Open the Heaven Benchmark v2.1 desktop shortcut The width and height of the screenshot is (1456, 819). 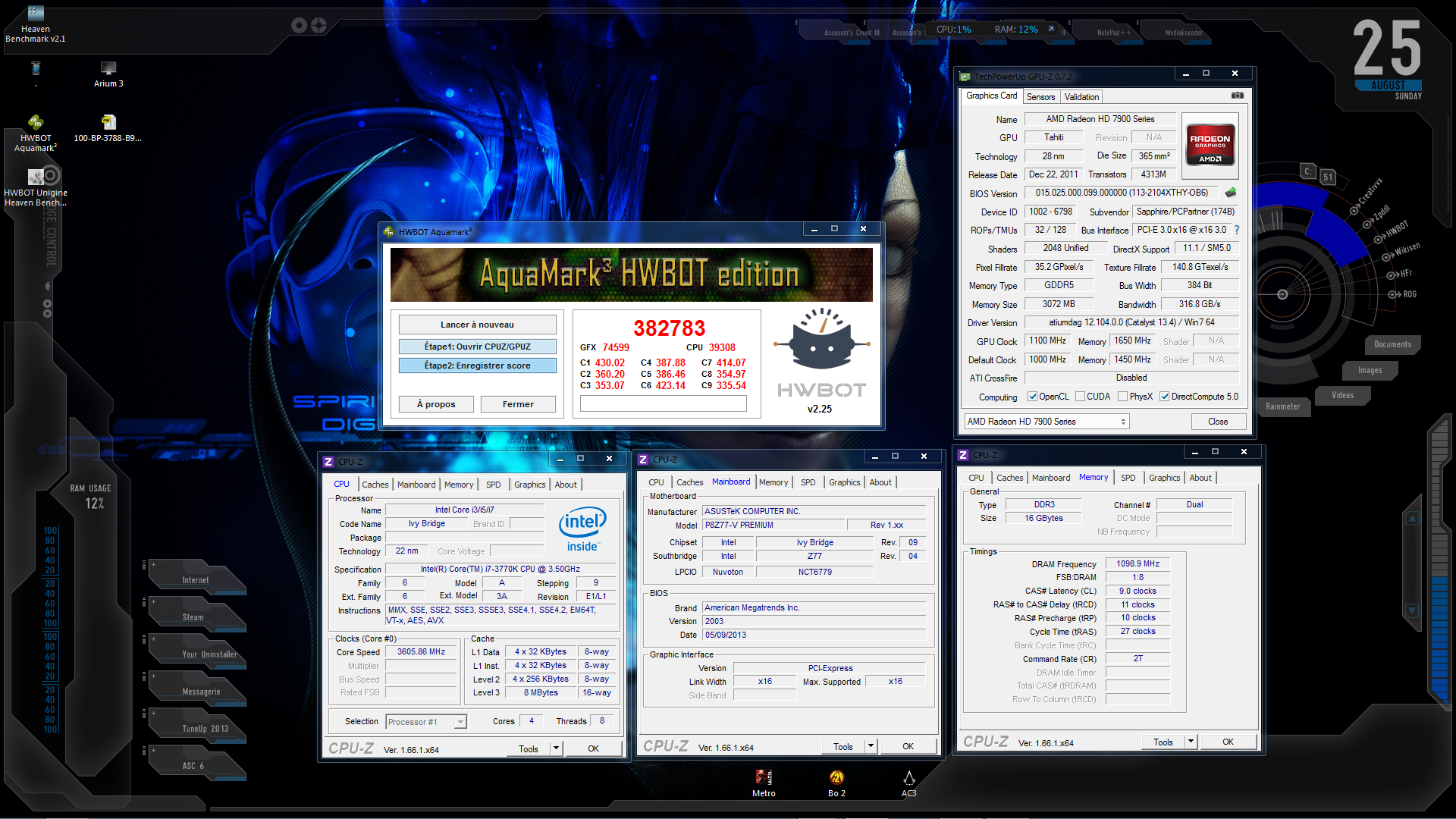point(36,24)
